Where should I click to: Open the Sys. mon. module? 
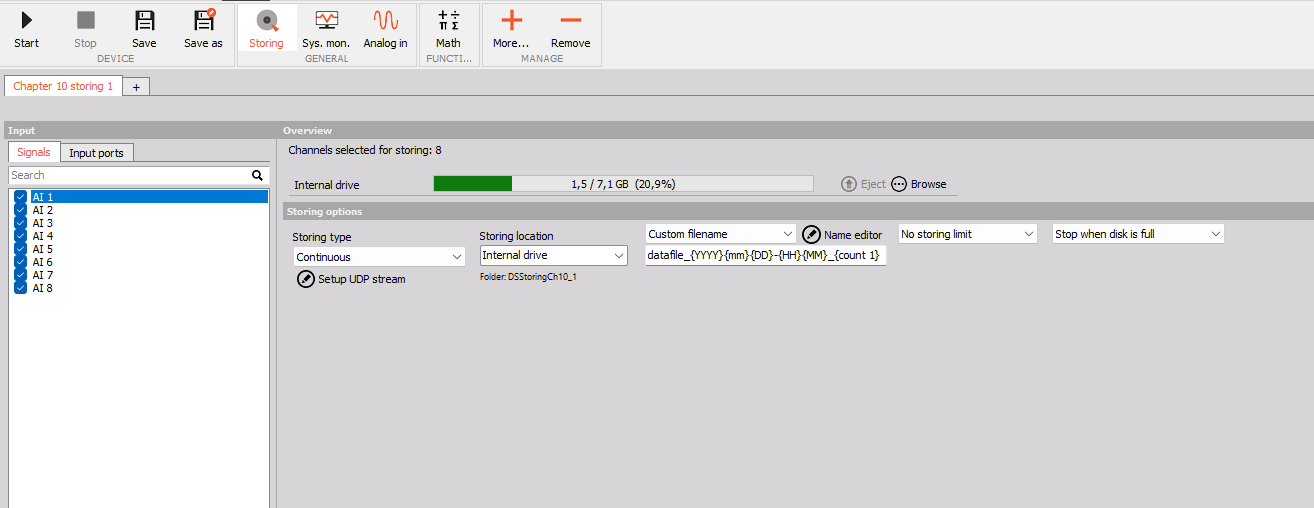(x=326, y=29)
